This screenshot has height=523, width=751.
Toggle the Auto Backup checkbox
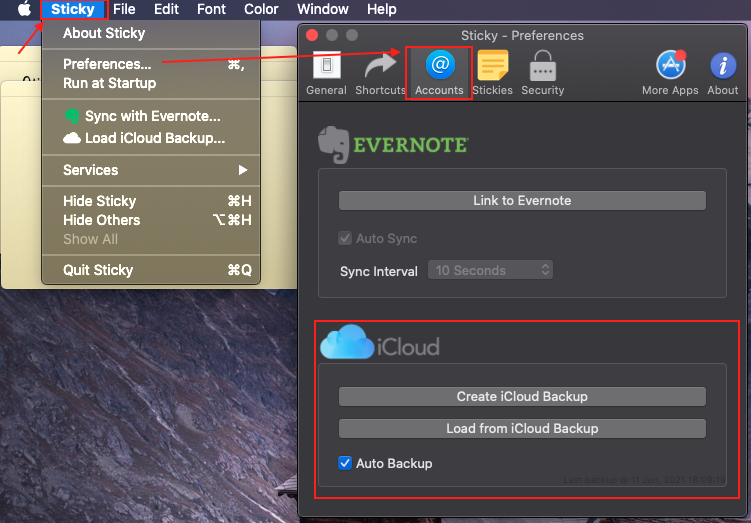click(345, 463)
